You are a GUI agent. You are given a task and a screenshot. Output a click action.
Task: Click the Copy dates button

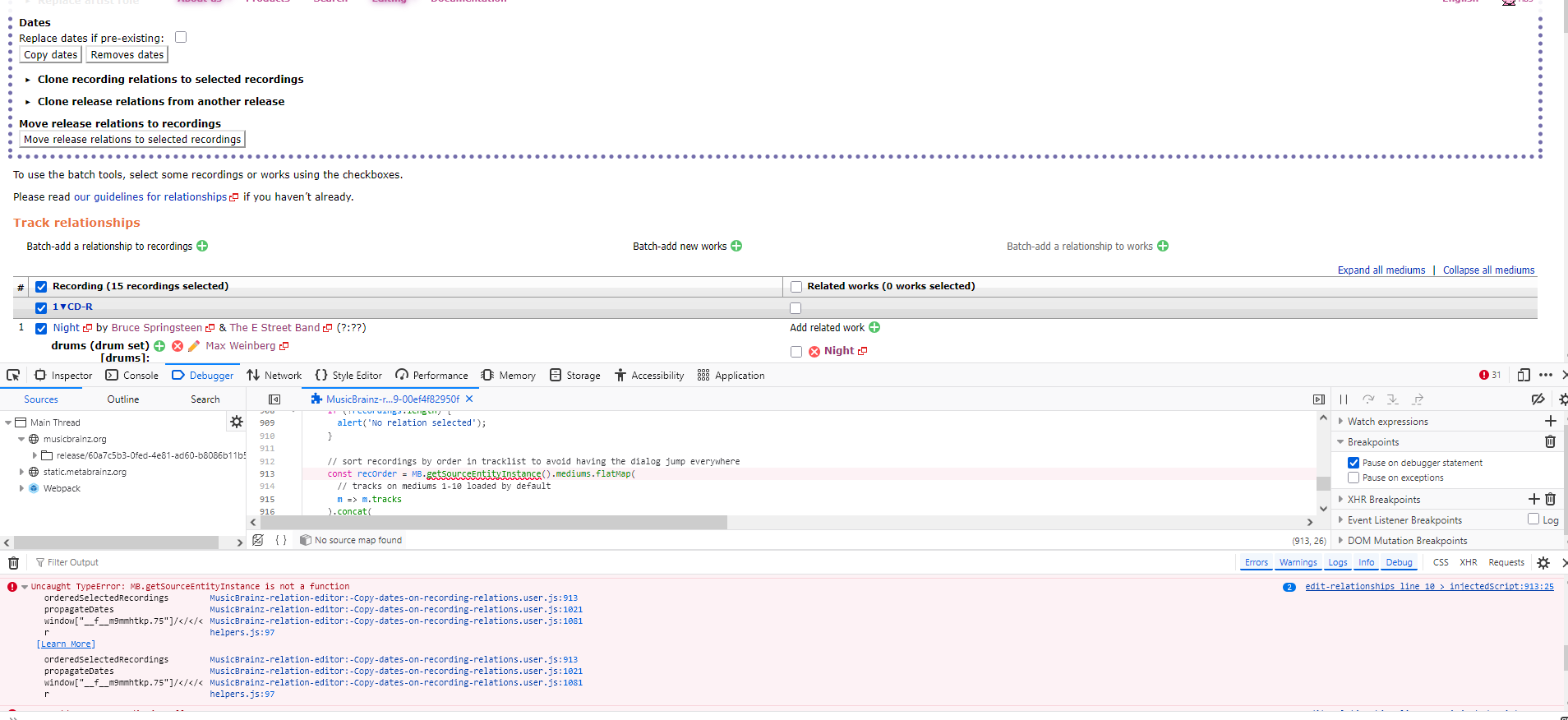51,55
